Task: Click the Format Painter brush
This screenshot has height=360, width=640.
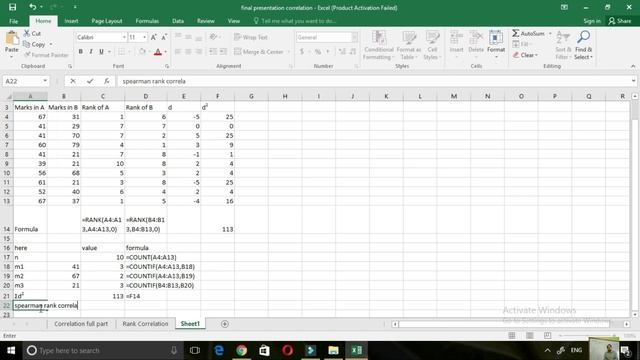Action: 27,55
